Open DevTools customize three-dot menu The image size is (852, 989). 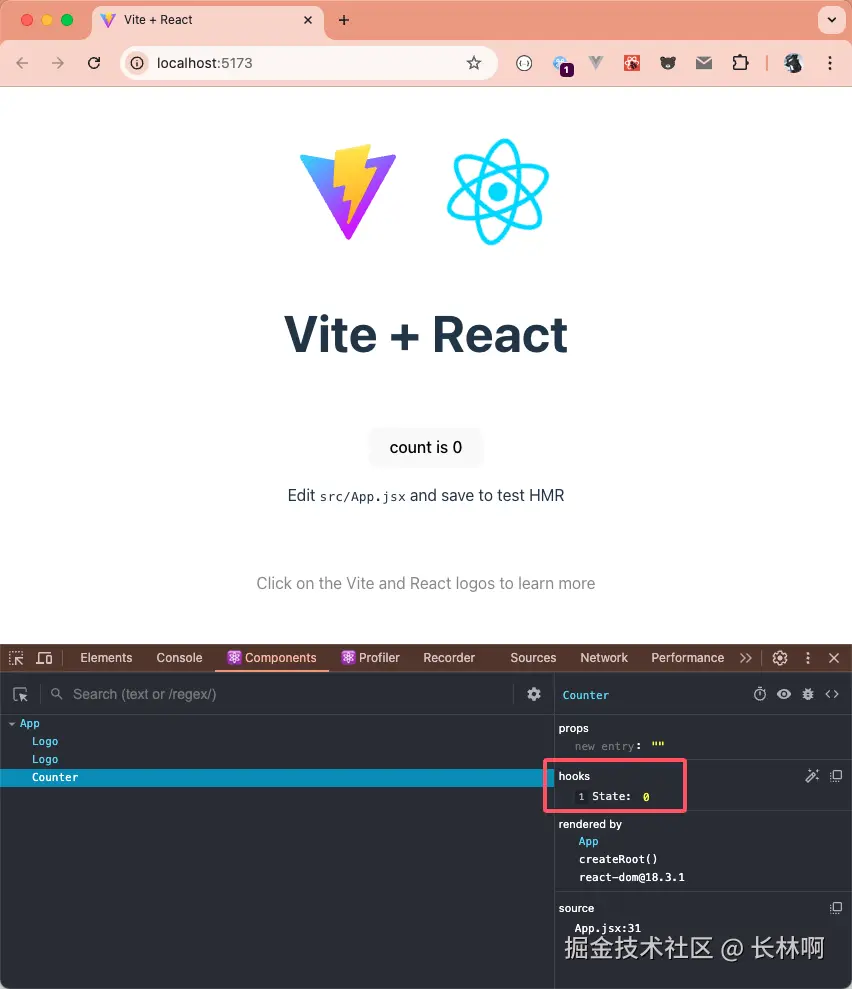[x=807, y=658]
